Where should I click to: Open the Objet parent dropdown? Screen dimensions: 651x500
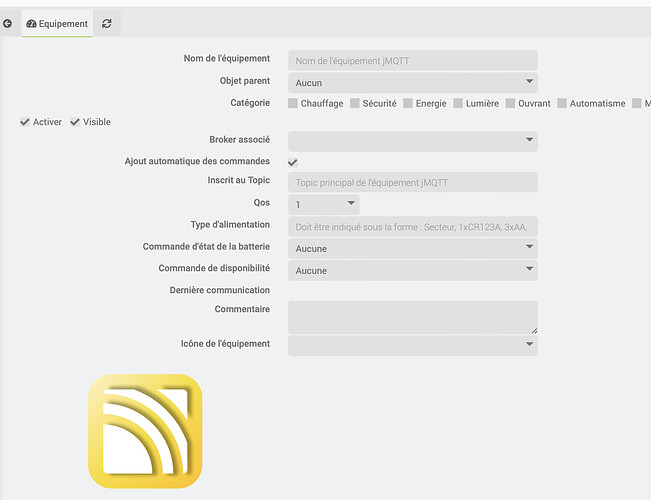point(412,83)
